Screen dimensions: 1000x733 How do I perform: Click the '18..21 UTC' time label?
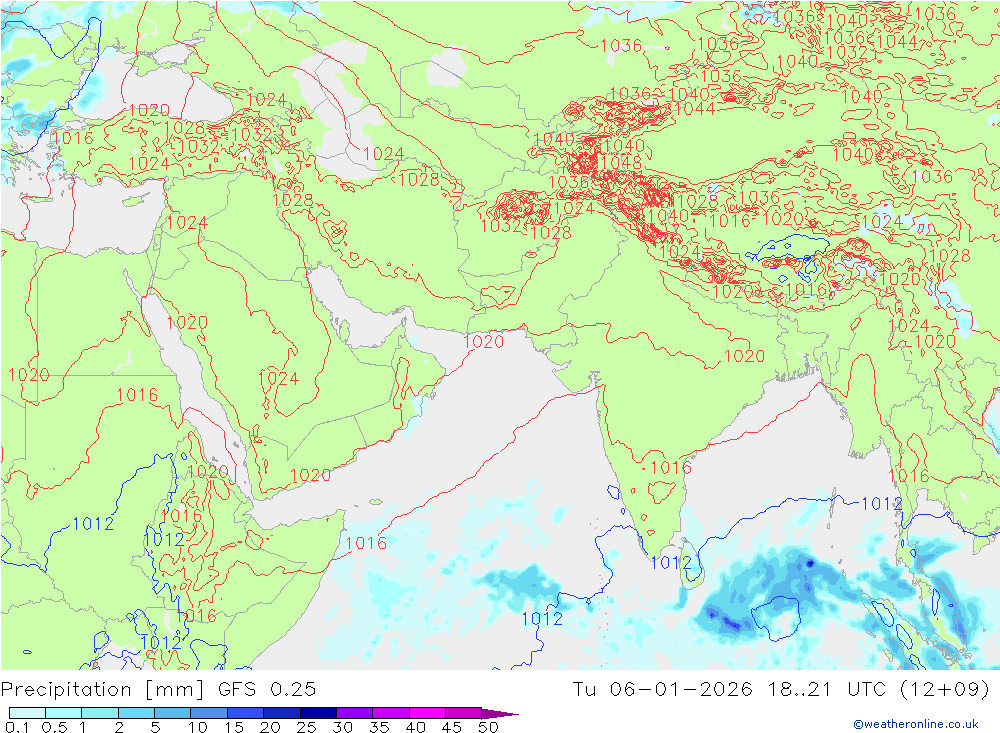[827, 690]
